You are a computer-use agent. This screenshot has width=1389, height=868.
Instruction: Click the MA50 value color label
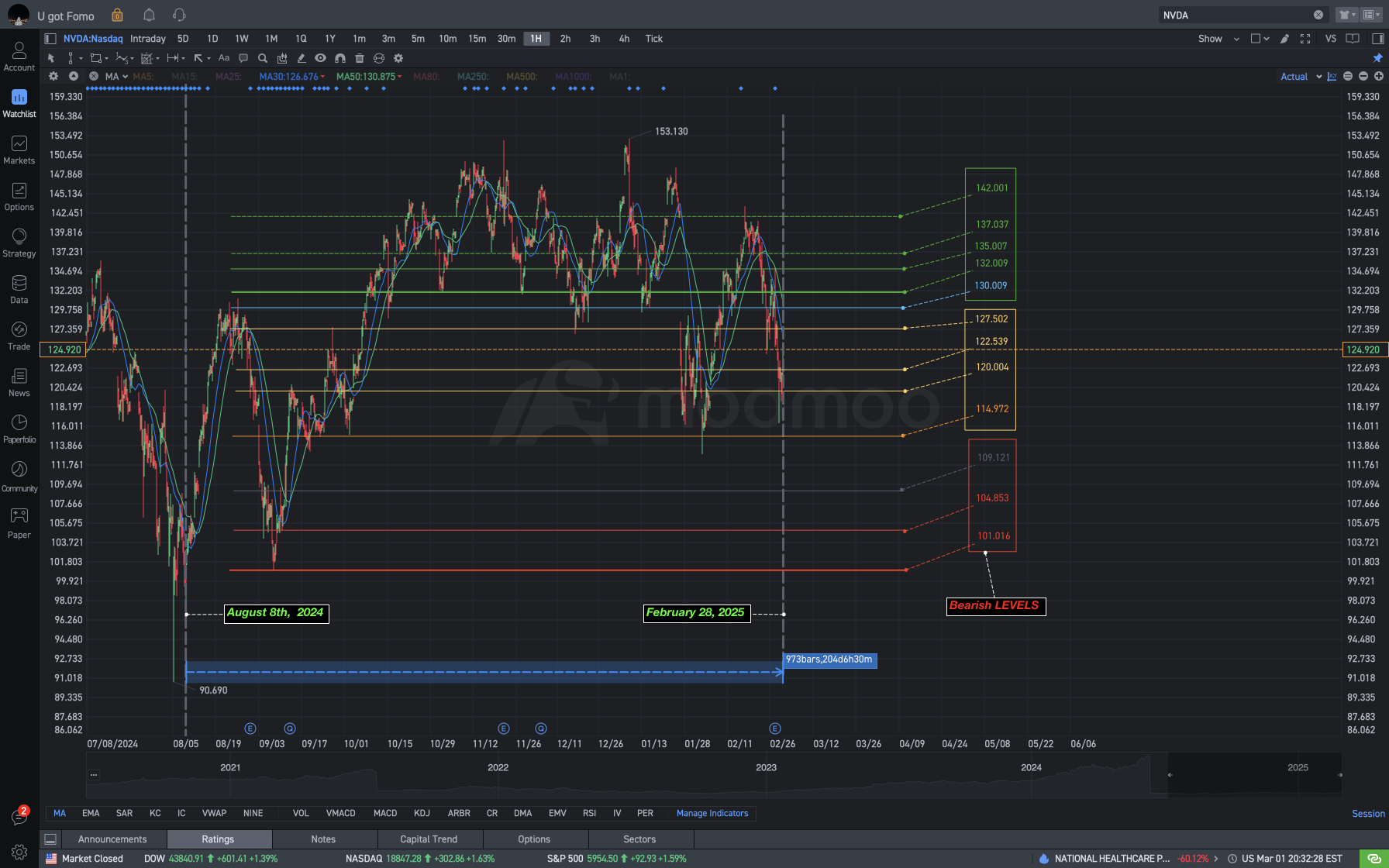click(369, 77)
